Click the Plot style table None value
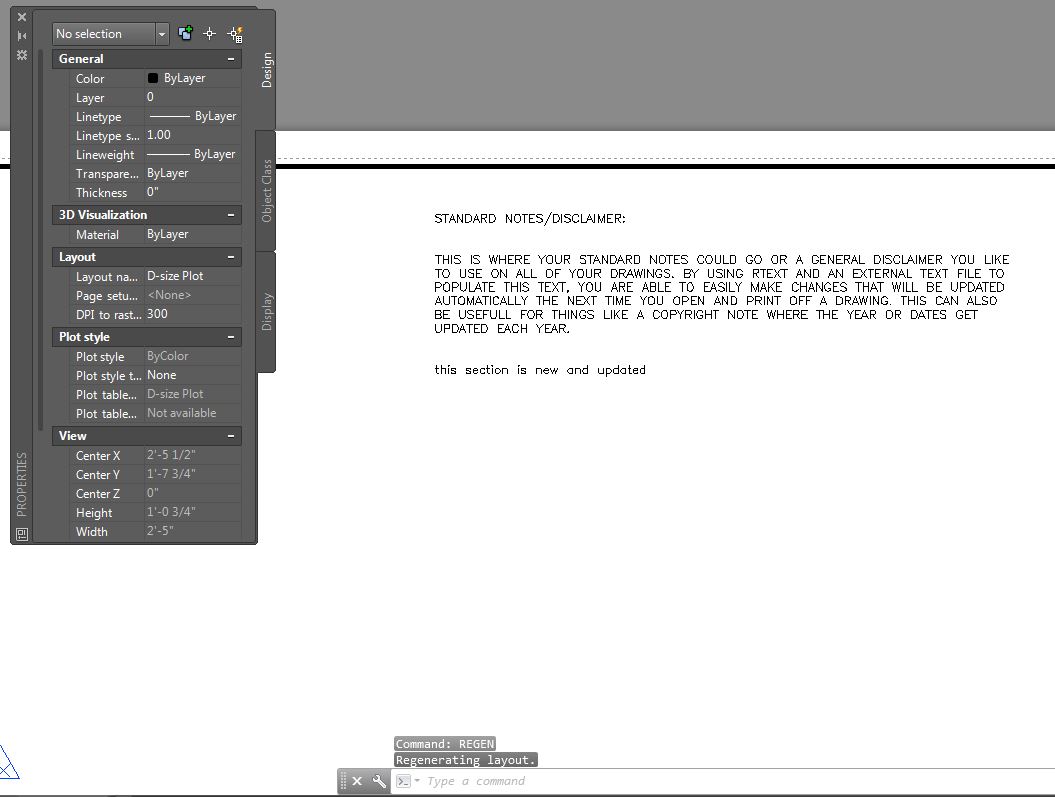Screen dimensions: 1055x797 193,375
